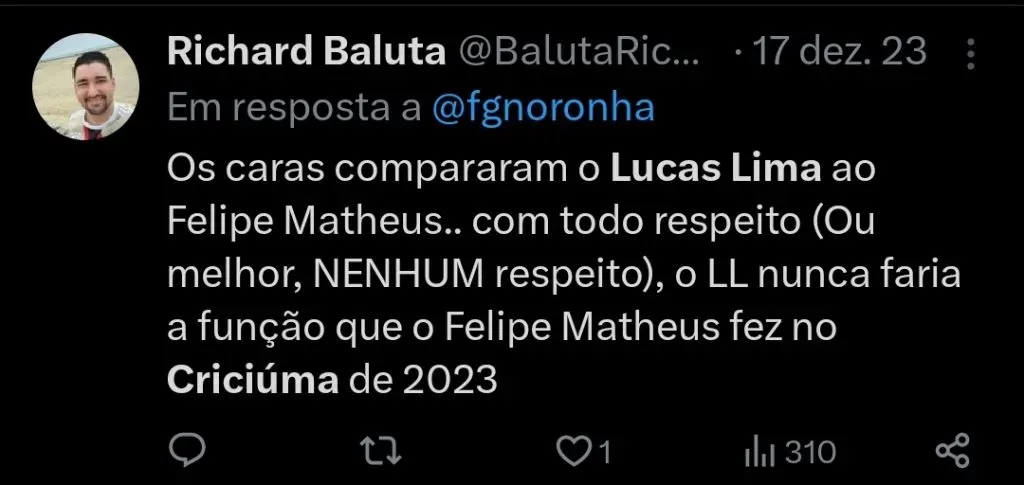Screen dimensions: 1024x485
Task: Click the "Em resposta a" label
Action: [294, 108]
